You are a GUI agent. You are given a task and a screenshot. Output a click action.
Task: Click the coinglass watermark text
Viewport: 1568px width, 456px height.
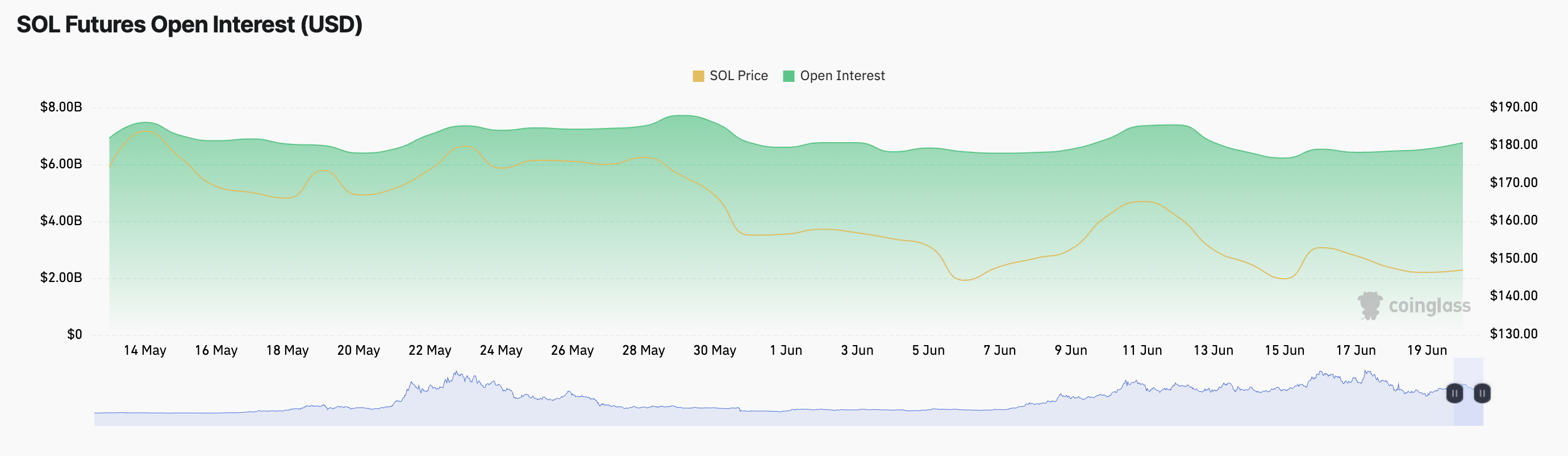click(x=1429, y=306)
